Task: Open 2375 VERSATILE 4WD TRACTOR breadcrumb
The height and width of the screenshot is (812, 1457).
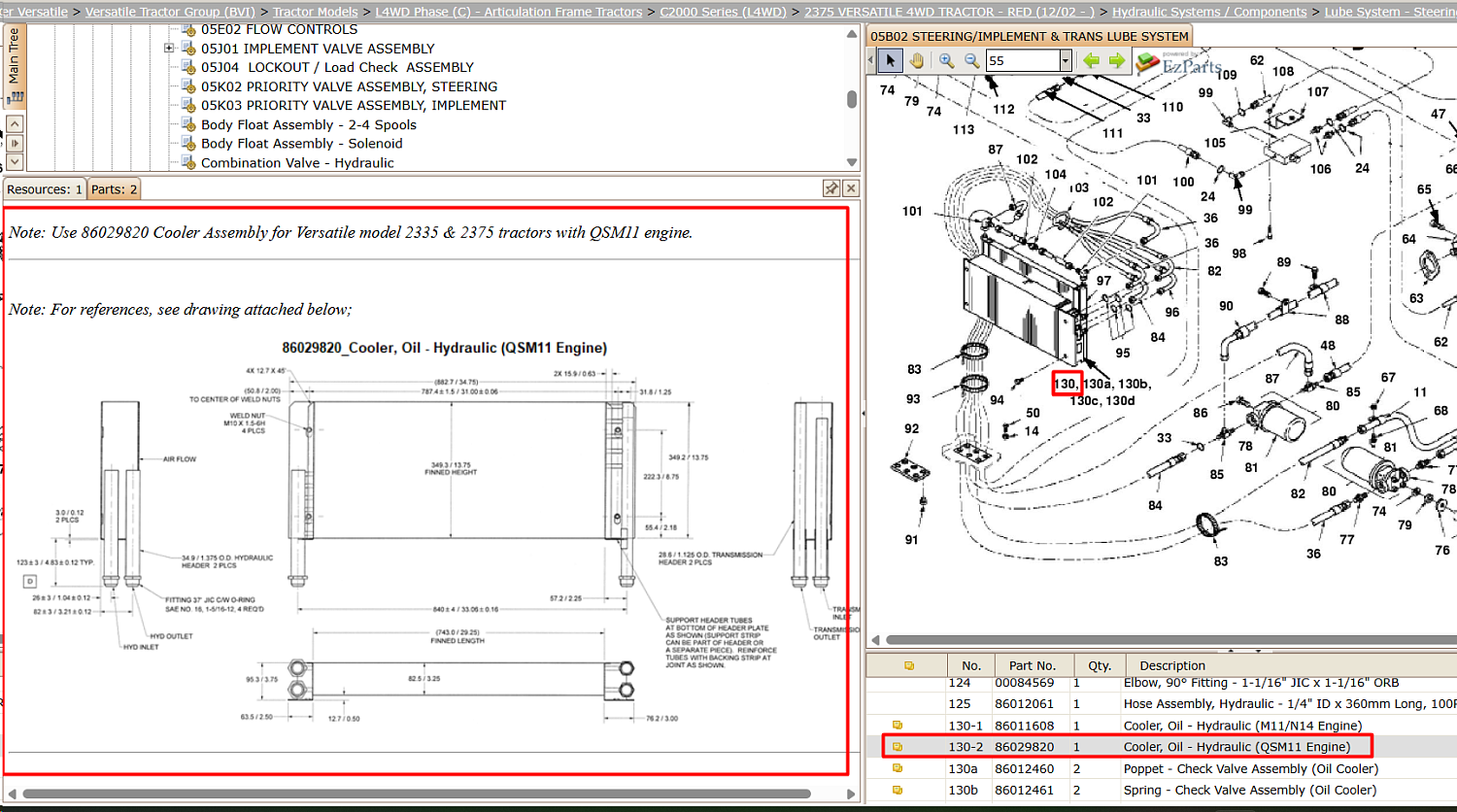Action: tap(949, 12)
